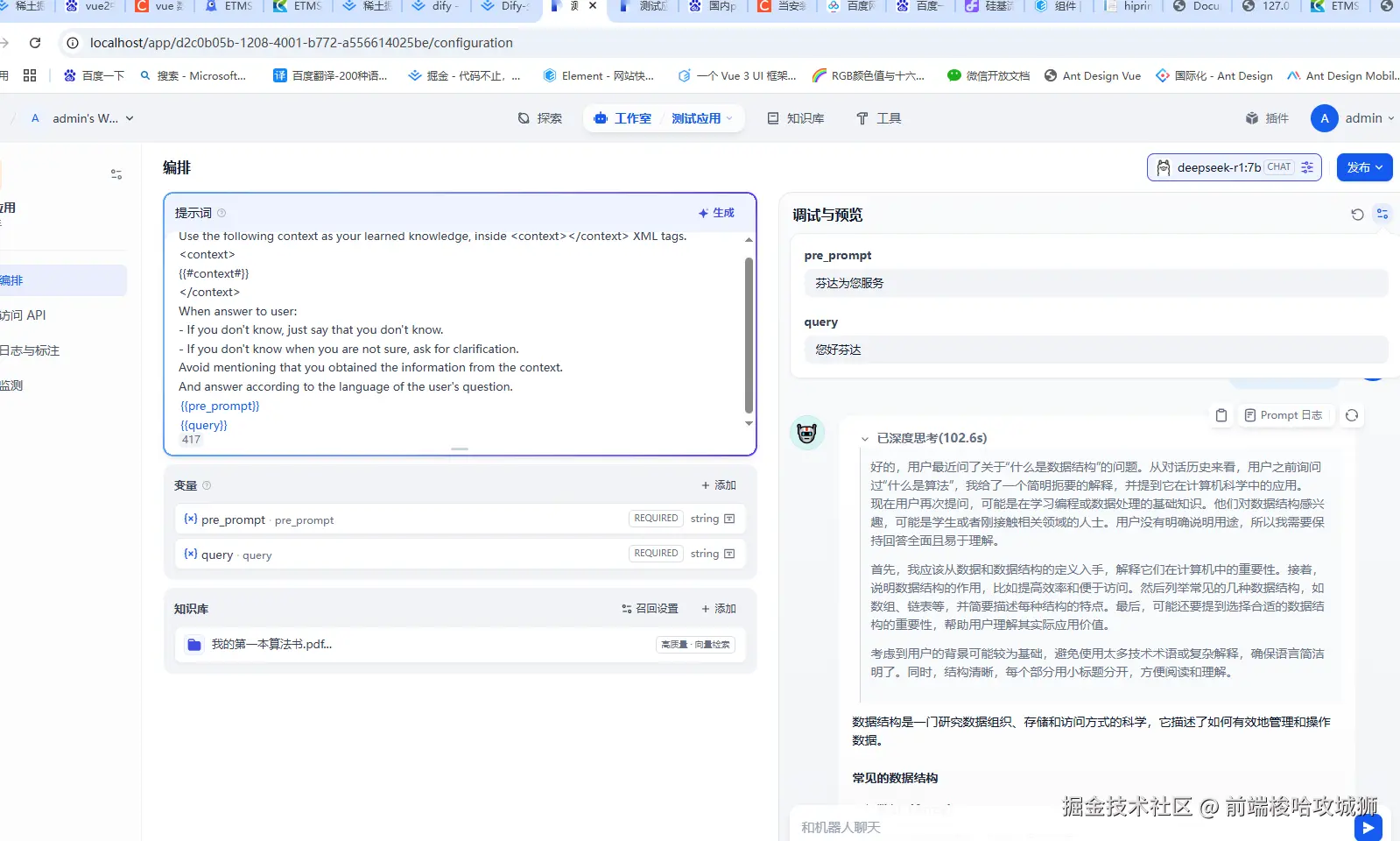1400x841 pixels.
Task: Click the 高质量·向量检索 badge
Action: pos(695,645)
